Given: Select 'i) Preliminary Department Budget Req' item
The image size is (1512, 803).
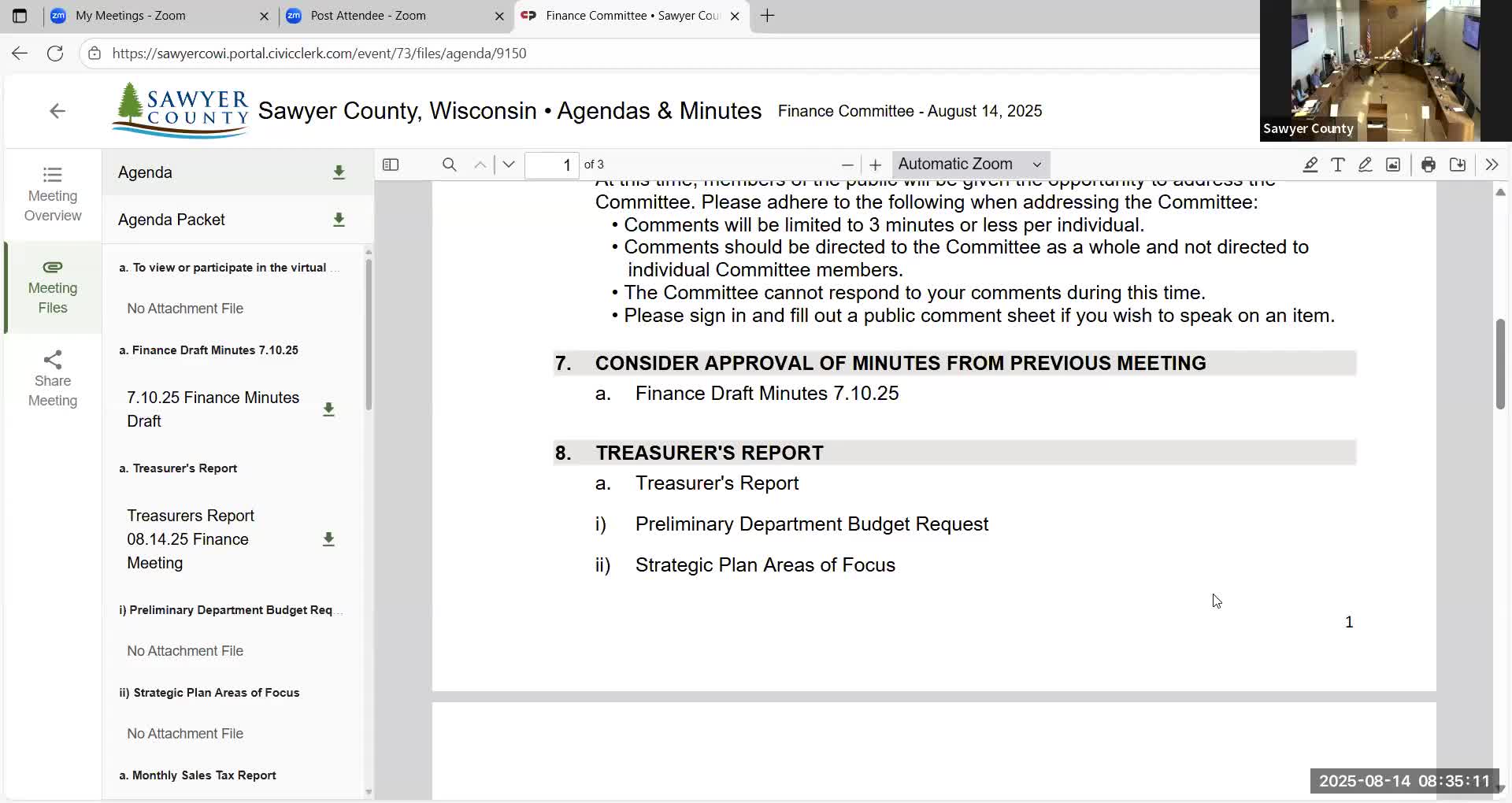Looking at the screenshot, I should pyautogui.click(x=230, y=610).
